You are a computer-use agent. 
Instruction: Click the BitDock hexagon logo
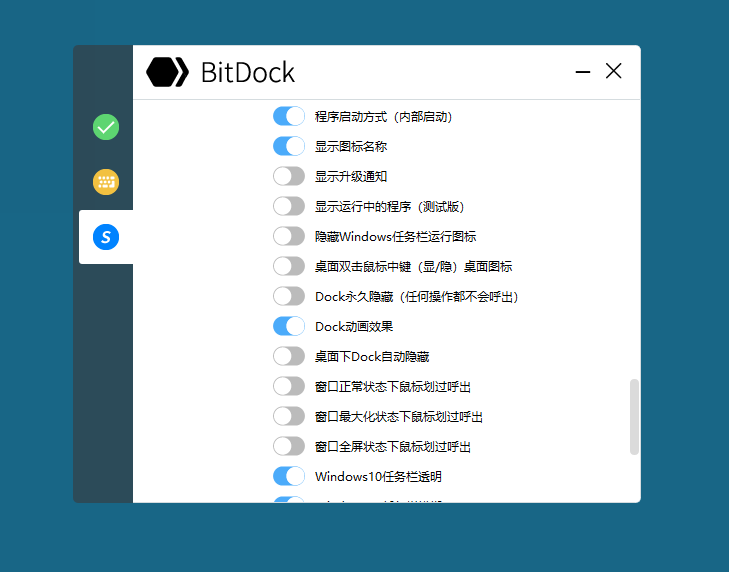(x=167, y=72)
